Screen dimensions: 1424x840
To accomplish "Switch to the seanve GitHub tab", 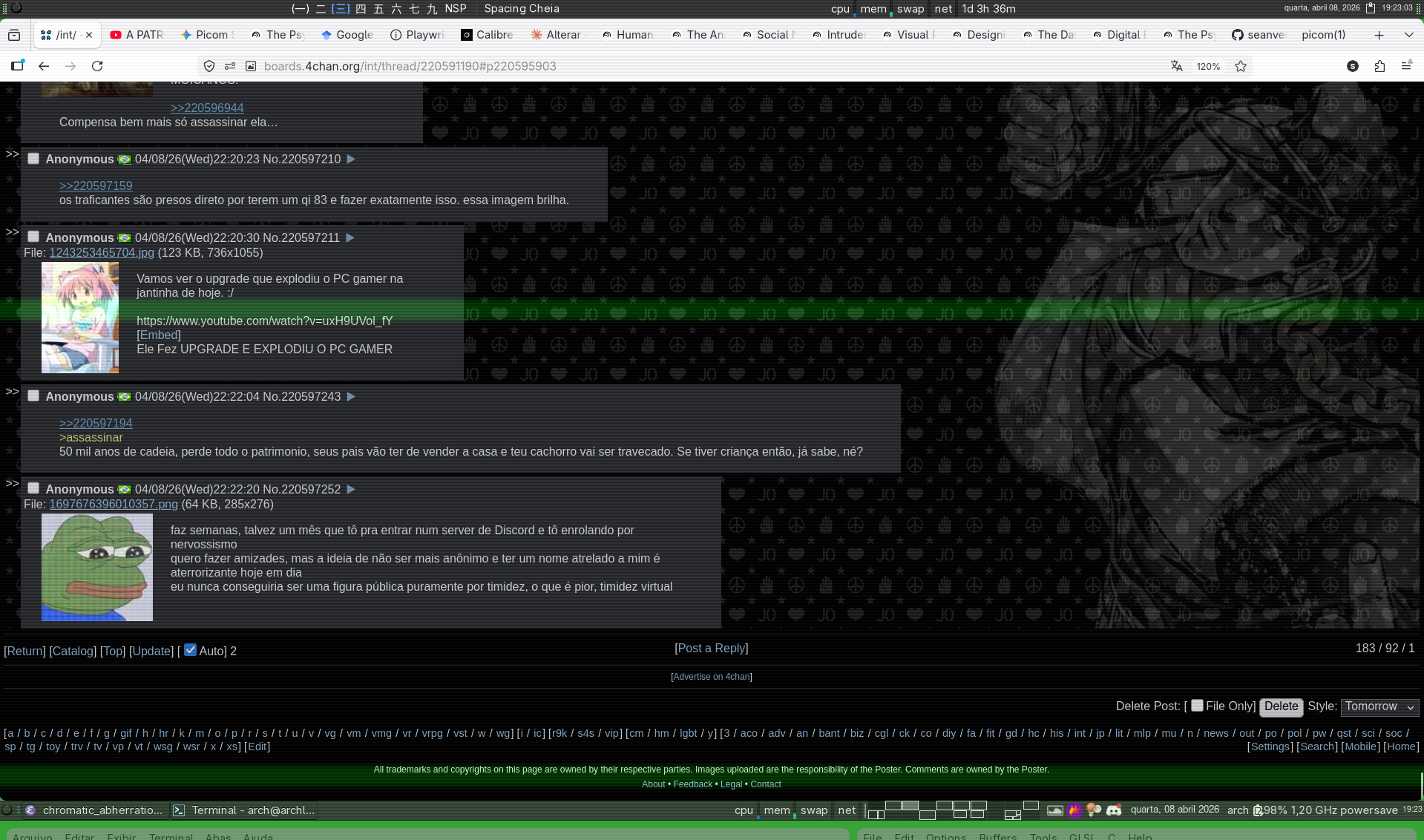I will point(1259,35).
